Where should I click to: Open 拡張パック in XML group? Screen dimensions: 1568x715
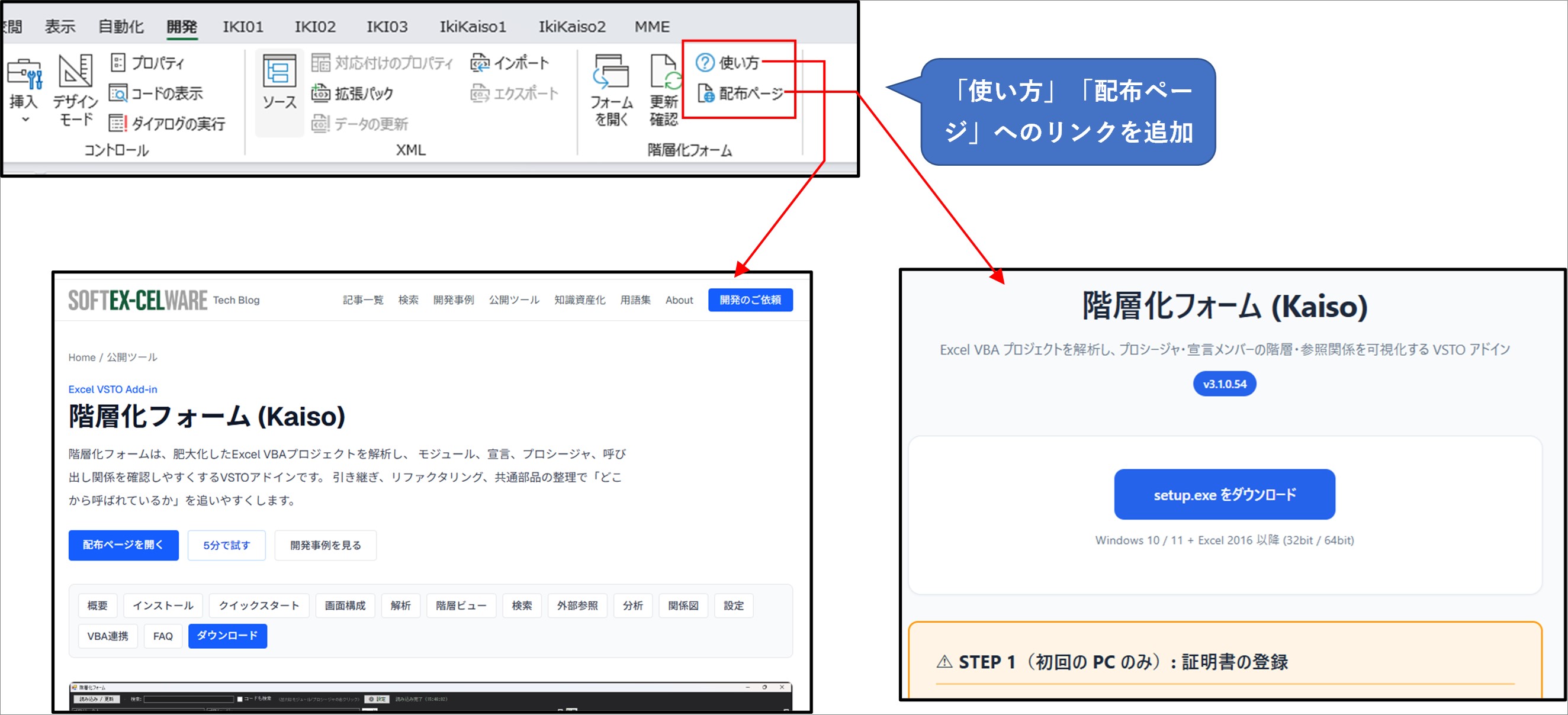click(x=352, y=93)
